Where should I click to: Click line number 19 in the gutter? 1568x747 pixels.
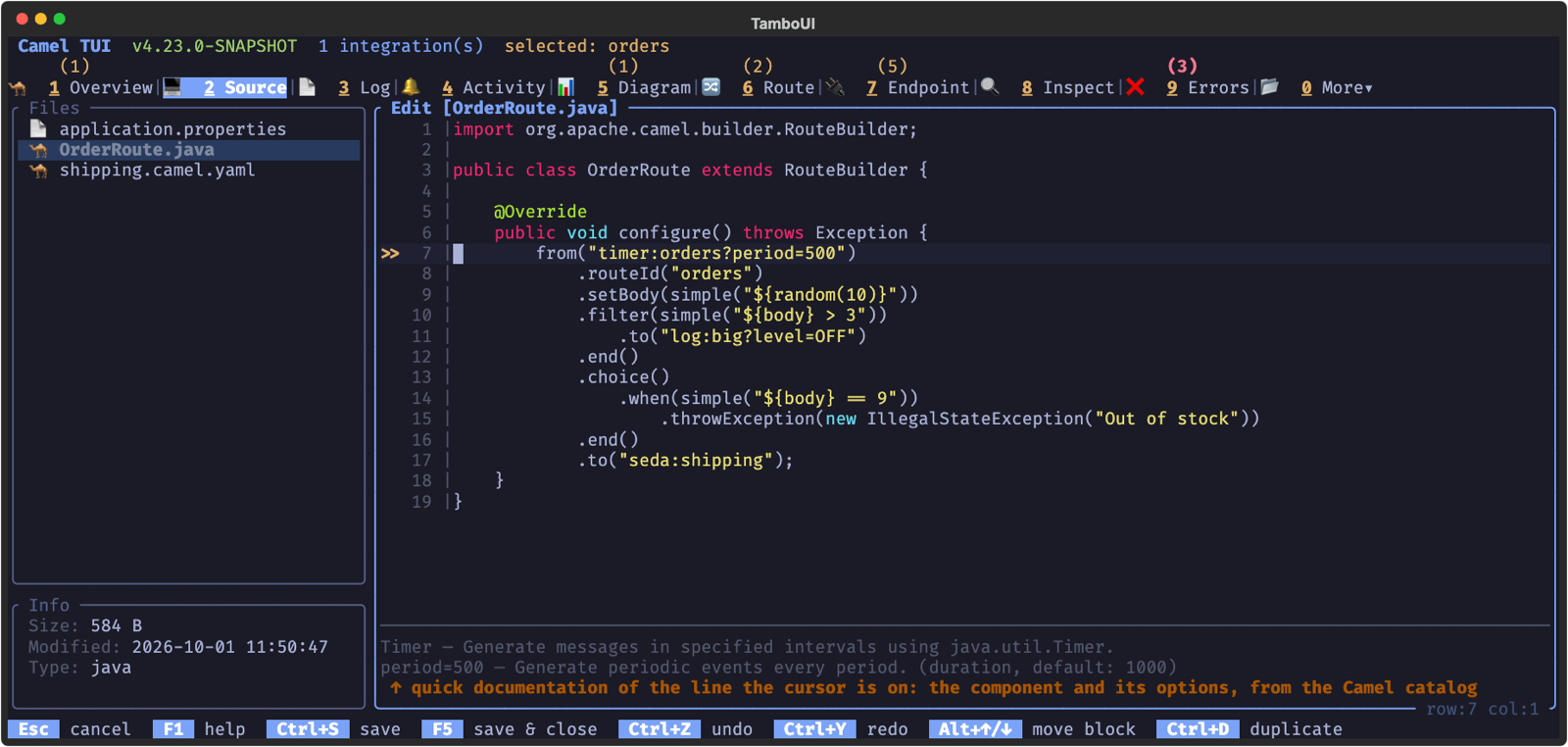coord(421,502)
